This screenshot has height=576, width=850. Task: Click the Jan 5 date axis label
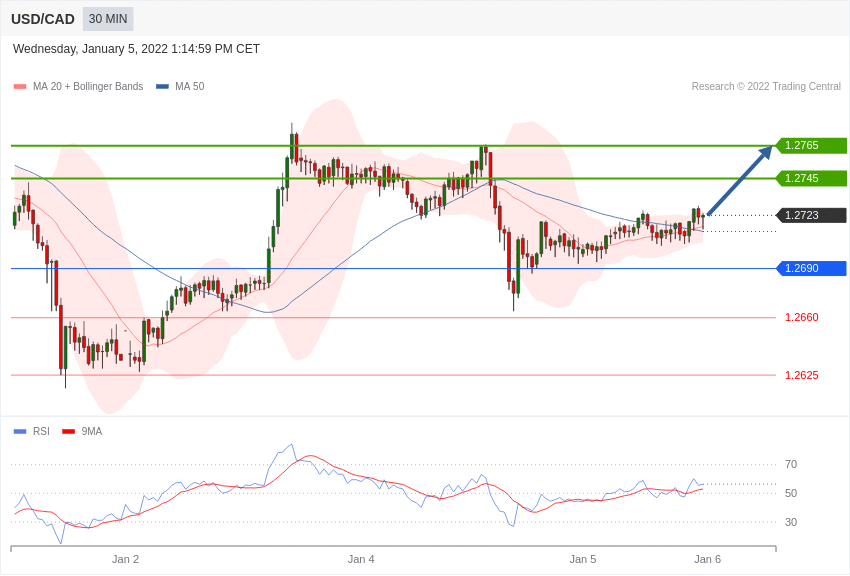[583, 559]
